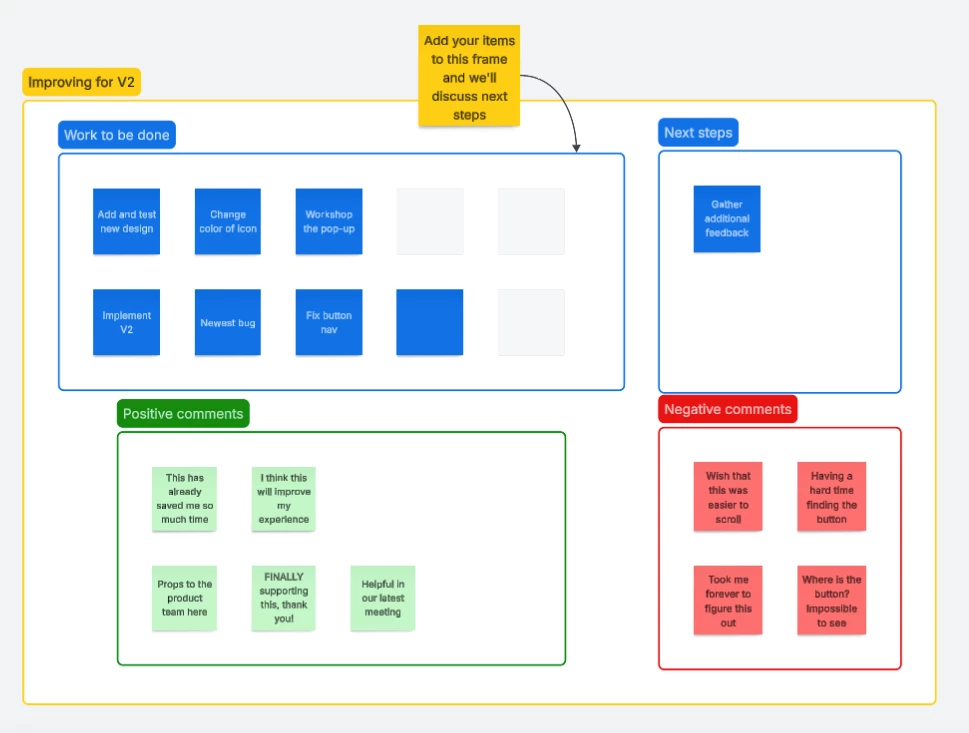This screenshot has width=969, height=733.
Task: Select the 'Props to the product team here' note
Action: click(184, 598)
